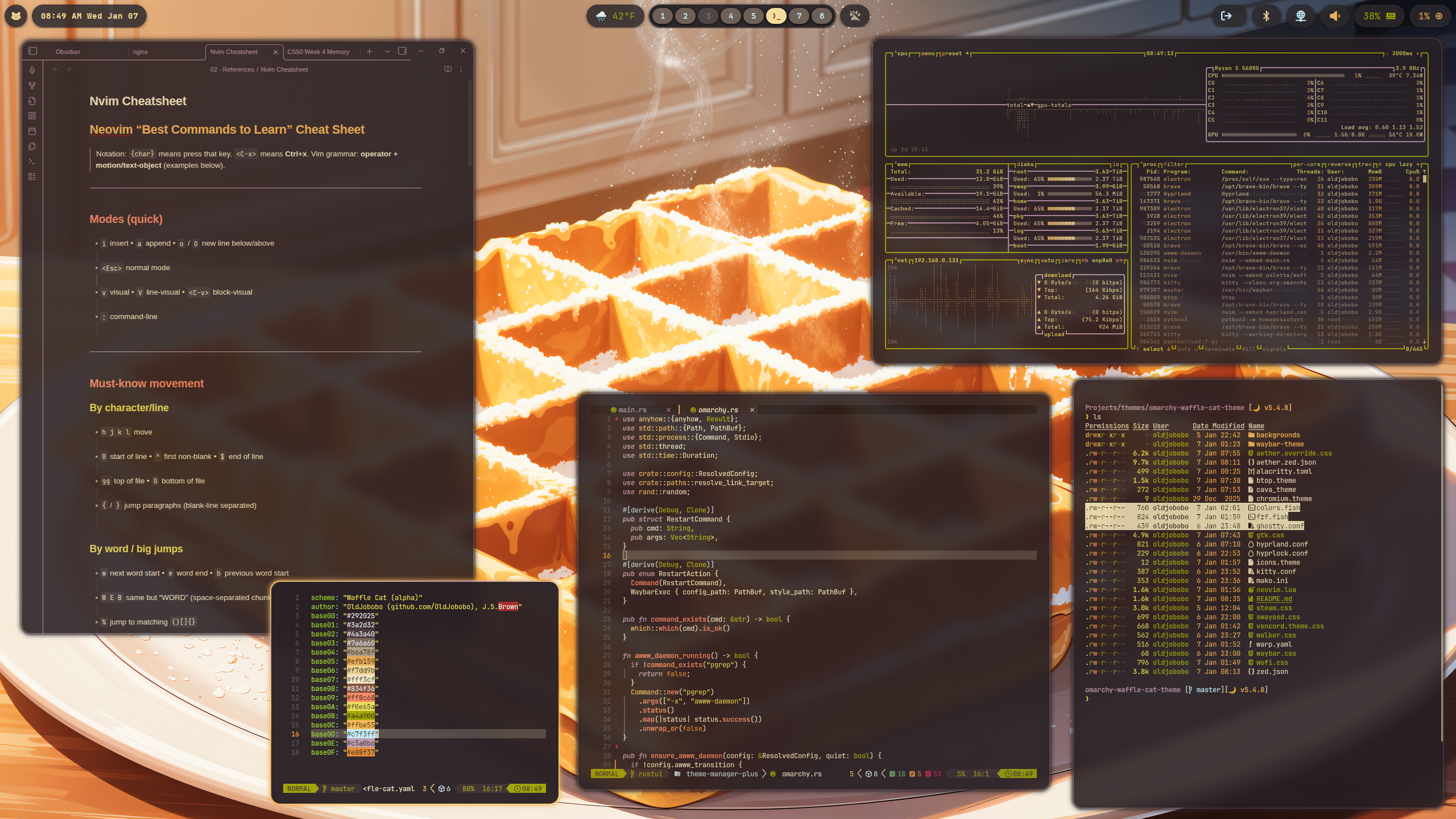Enable tree view in btop's proc panel
Viewport: 1456px width, 819px height.
(1366, 166)
